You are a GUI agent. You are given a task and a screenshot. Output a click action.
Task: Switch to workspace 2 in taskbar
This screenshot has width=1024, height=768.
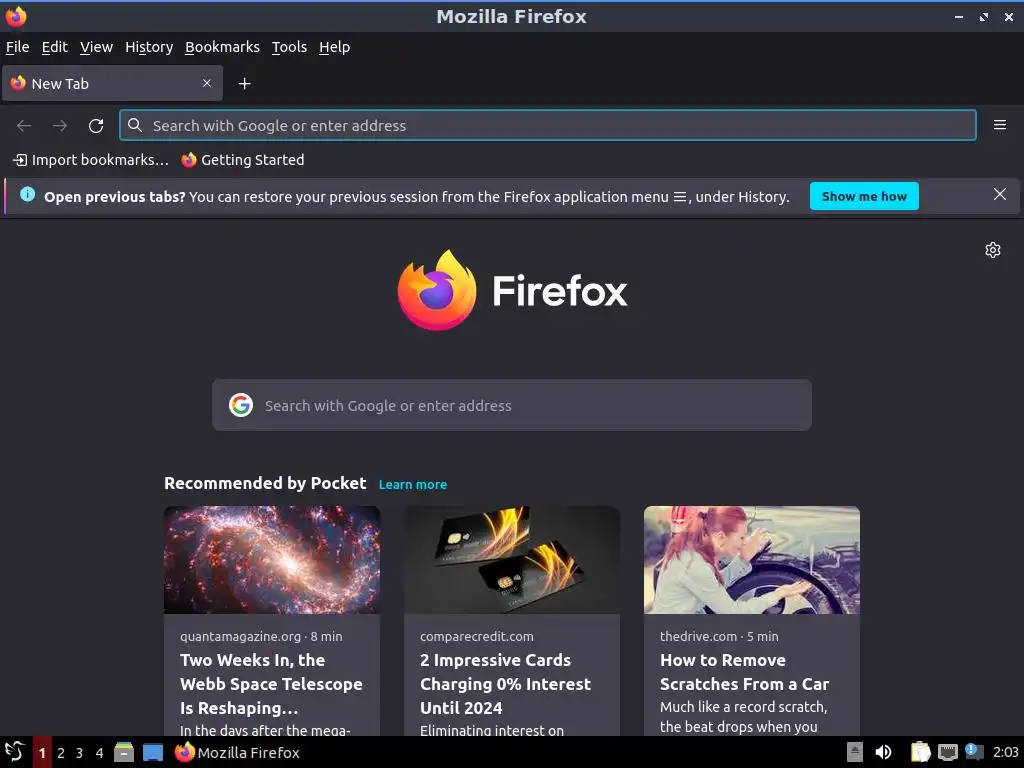pos(61,753)
